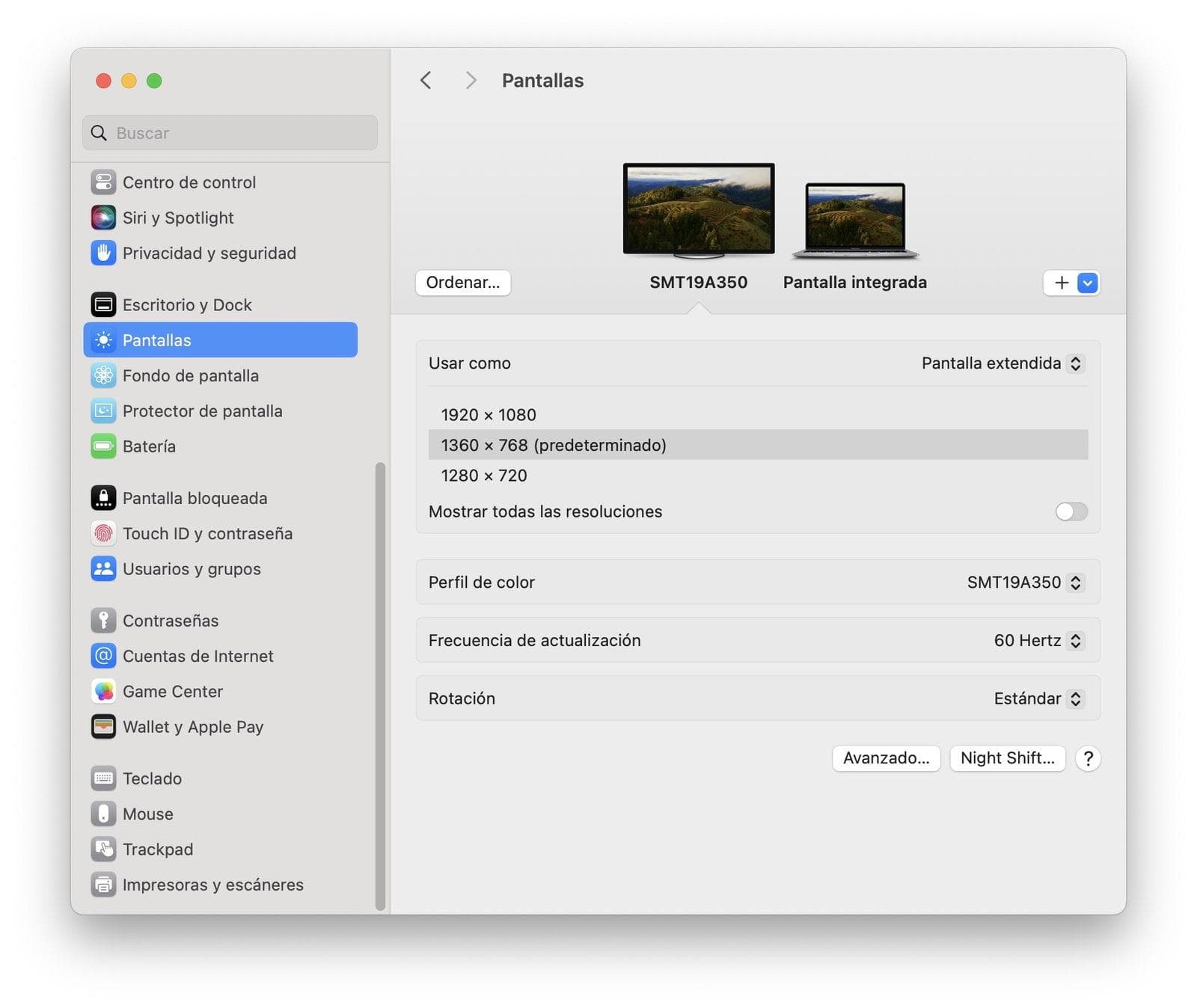The height and width of the screenshot is (1008, 1197).
Task: Open the help question mark button
Action: (x=1088, y=758)
